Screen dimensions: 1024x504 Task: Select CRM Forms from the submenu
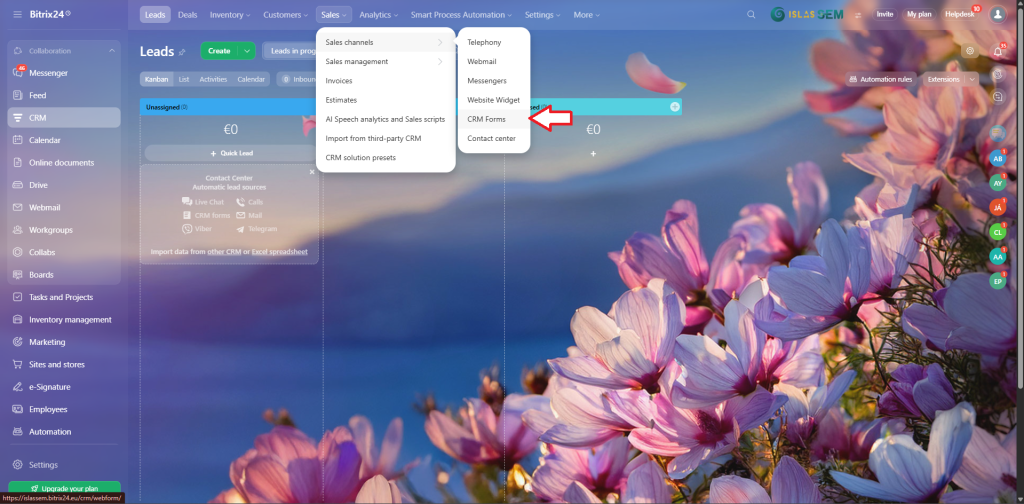(486, 119)
